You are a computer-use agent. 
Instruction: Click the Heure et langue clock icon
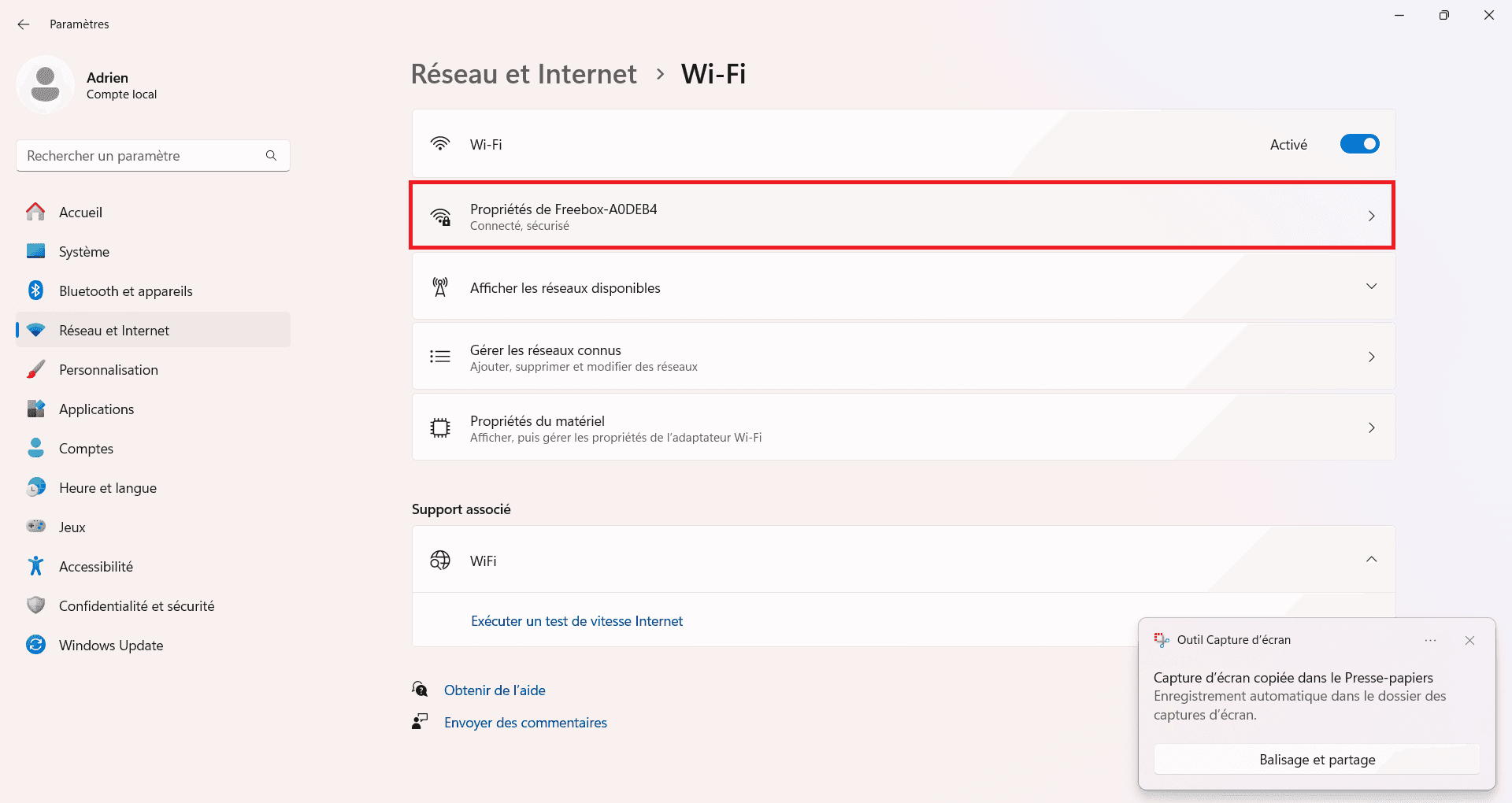point(35,487)
